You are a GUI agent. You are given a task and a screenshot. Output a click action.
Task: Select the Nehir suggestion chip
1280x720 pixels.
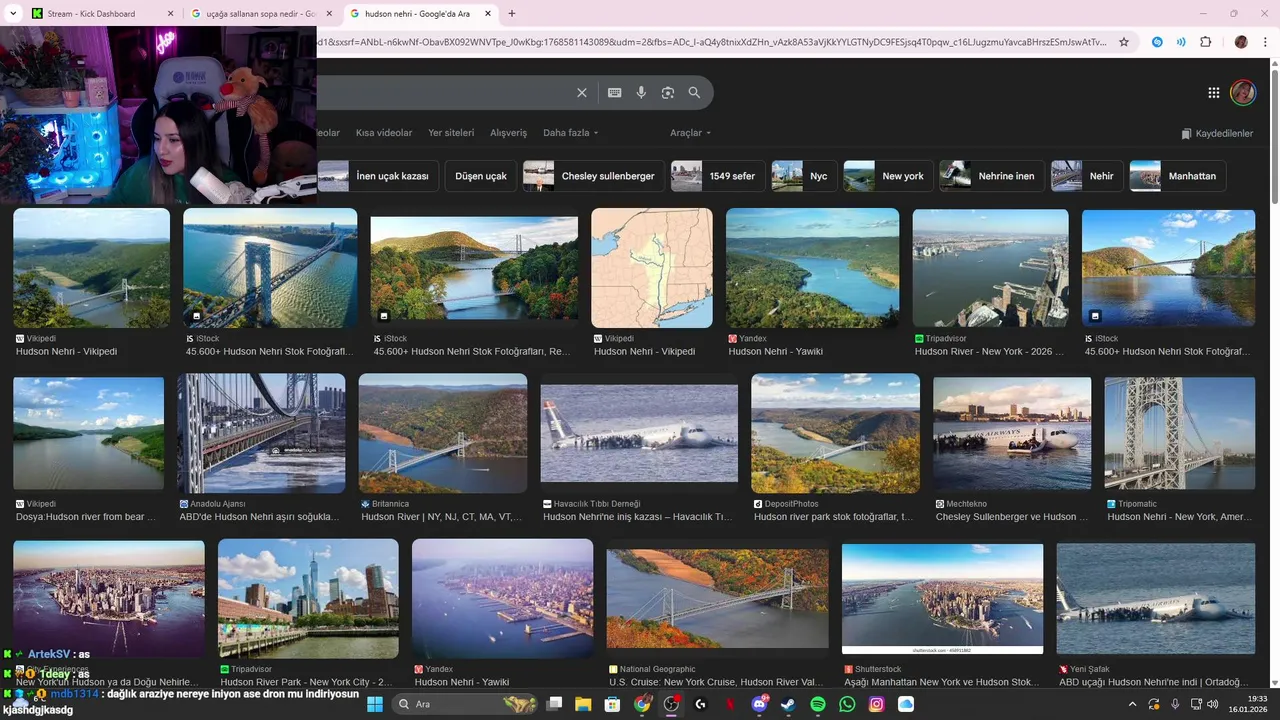(x=1087, y=176)
